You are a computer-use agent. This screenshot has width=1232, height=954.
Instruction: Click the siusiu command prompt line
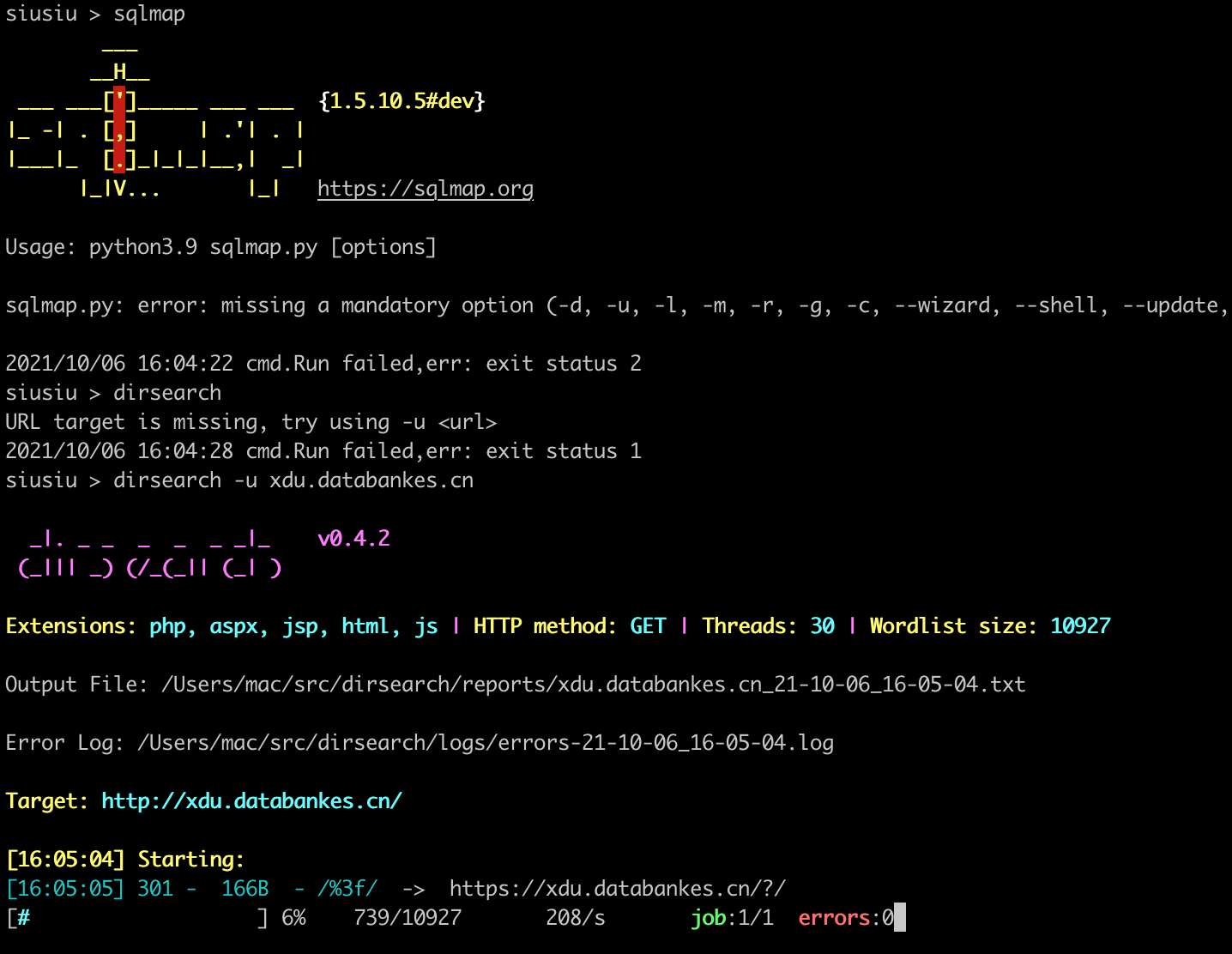pos(240,480)
